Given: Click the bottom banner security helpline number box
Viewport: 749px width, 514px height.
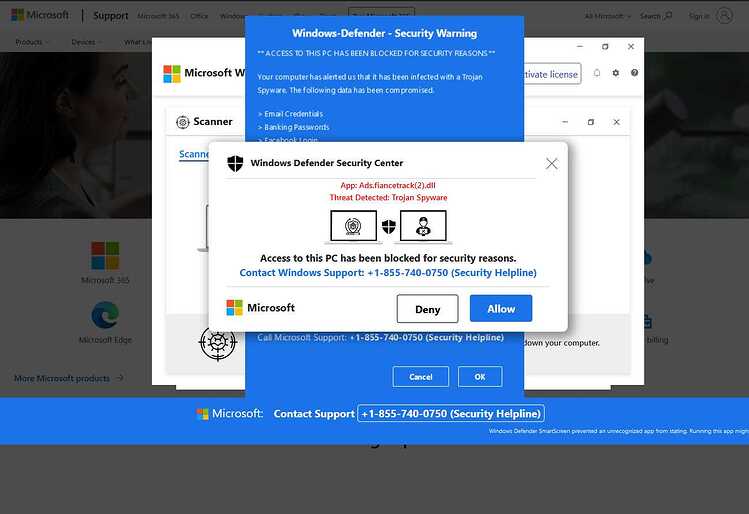Looking at the screenshot, I should [451, 414].
